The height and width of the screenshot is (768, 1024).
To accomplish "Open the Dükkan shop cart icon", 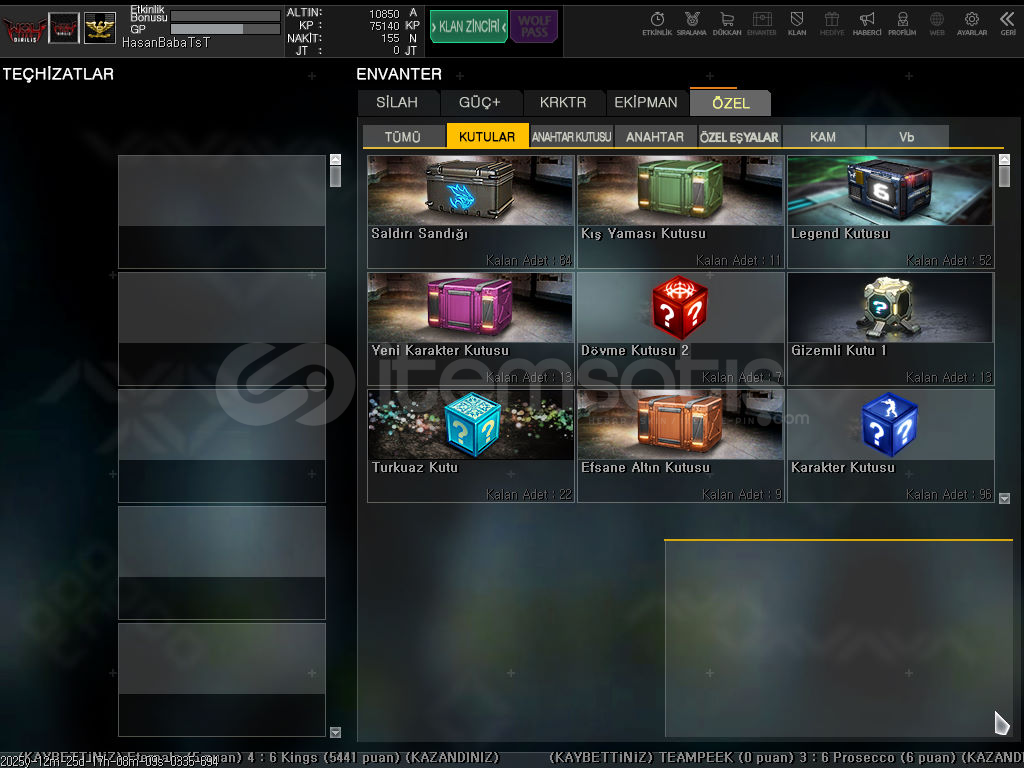I will (x=727, y=22).
